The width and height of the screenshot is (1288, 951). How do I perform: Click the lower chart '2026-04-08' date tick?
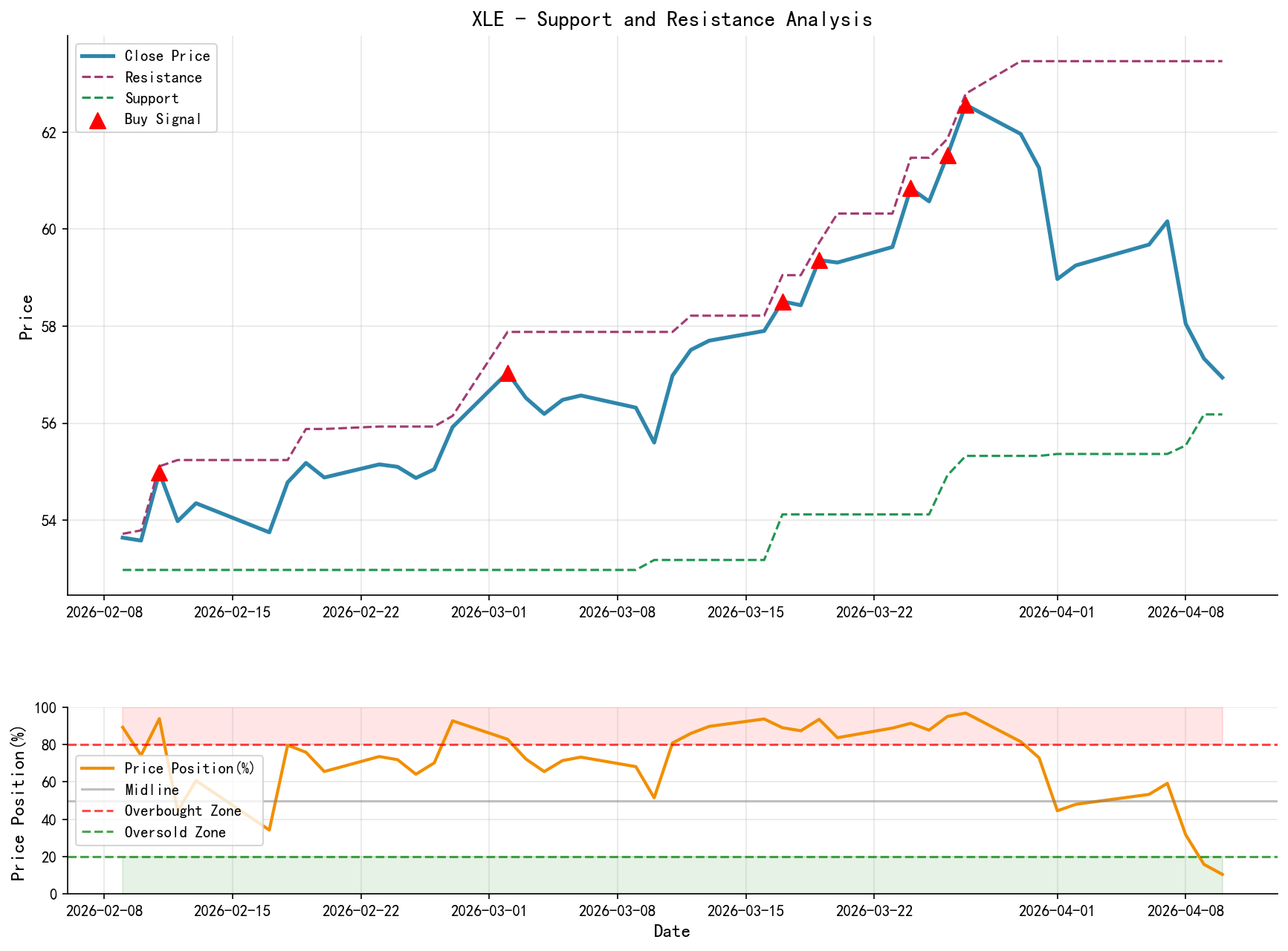1185,911
